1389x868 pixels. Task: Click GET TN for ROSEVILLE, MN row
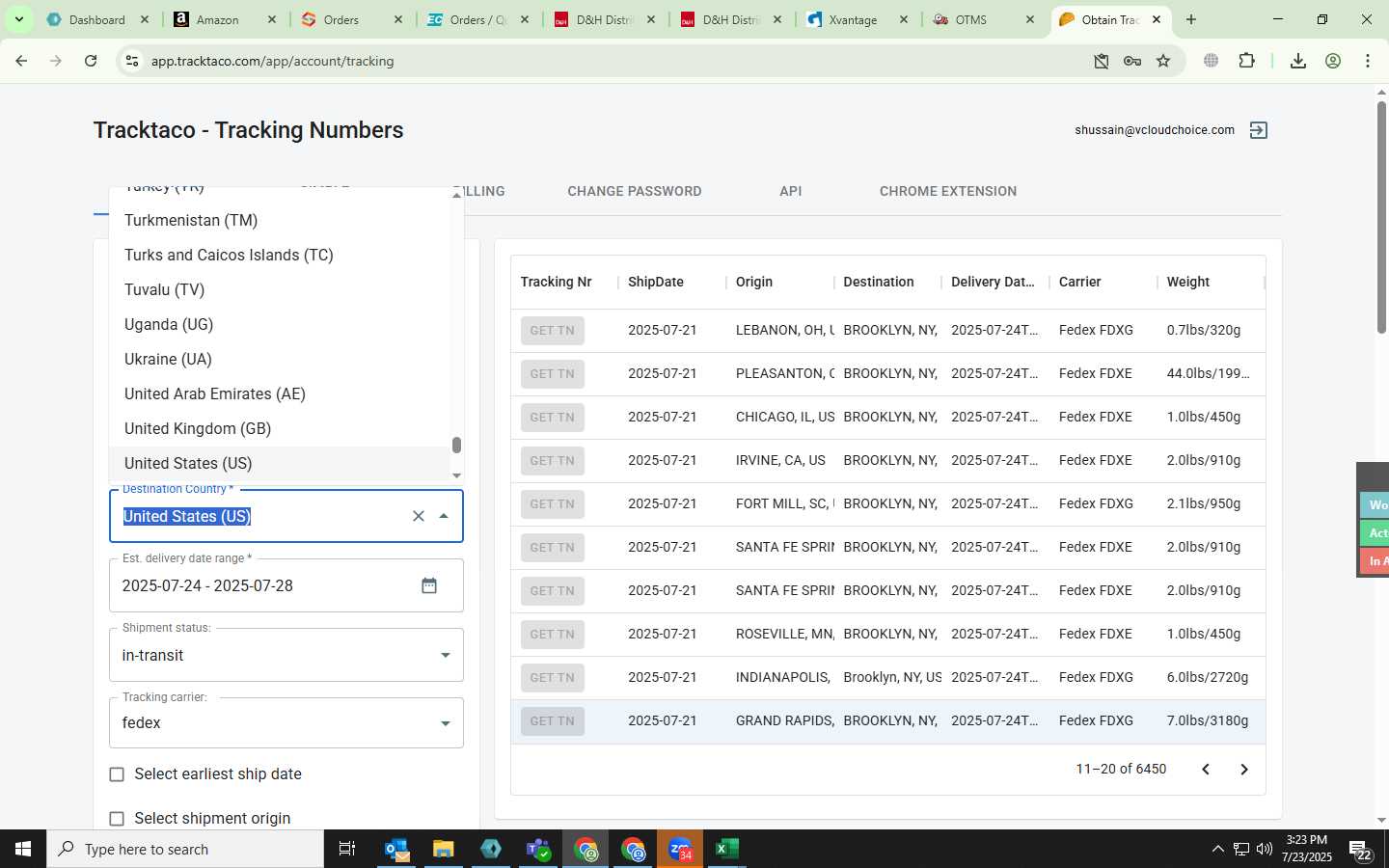pyautogui.click(x=553, y=635)
